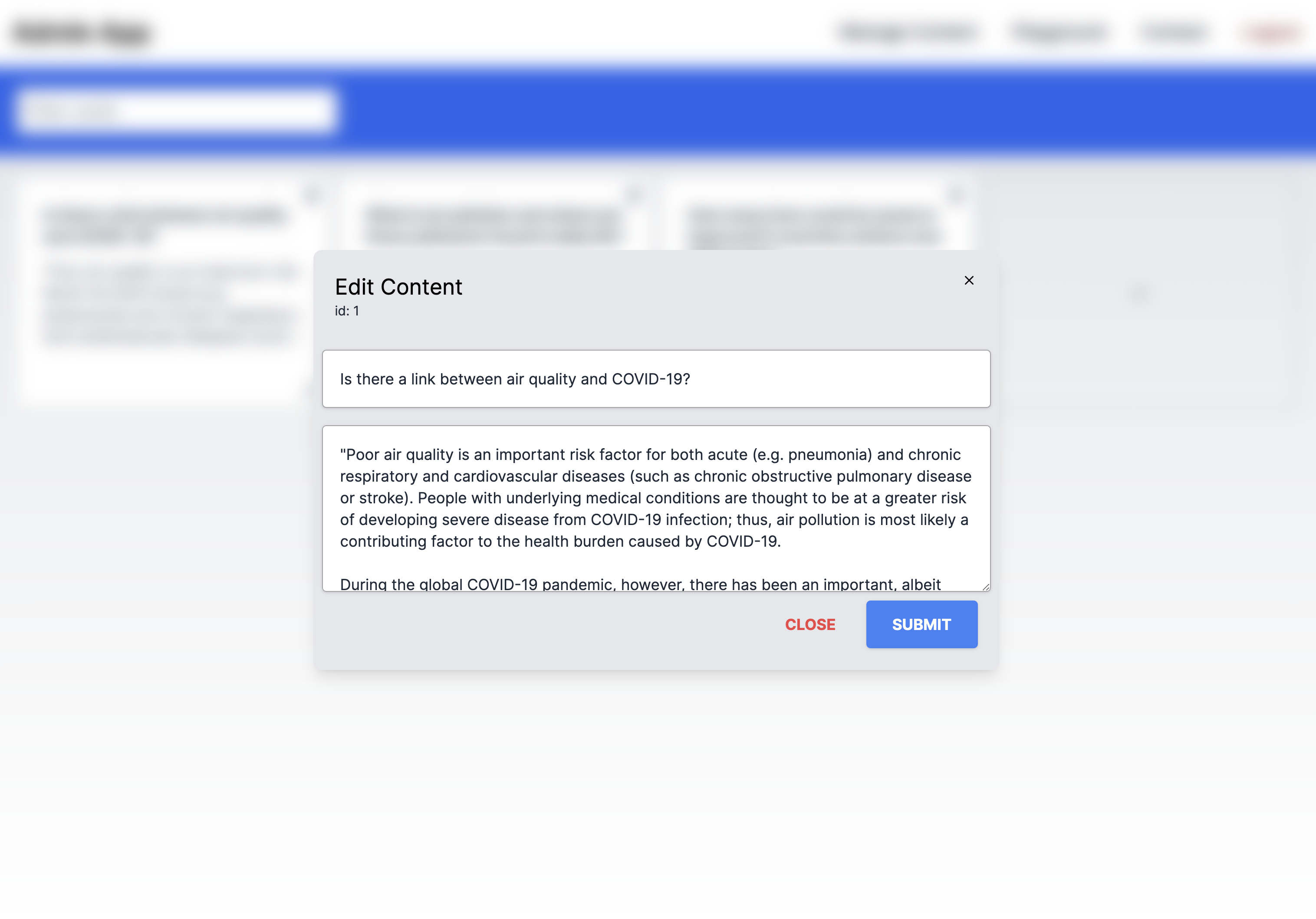Click the first blurred card's title
1316x919 pixels.
(x=164, y=225)
